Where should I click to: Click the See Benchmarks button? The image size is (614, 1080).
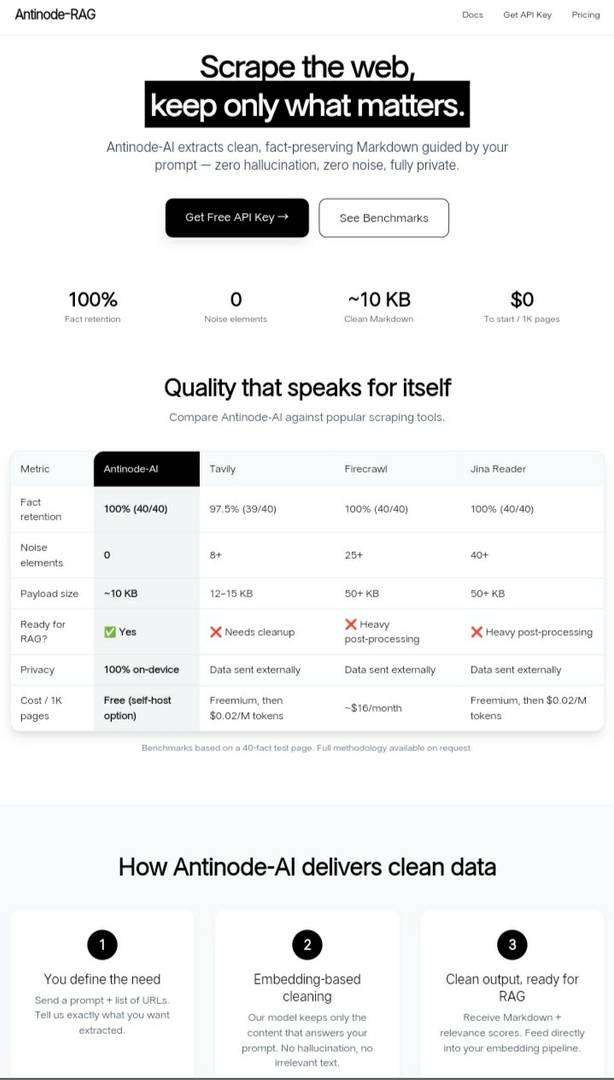pos(384,218)
